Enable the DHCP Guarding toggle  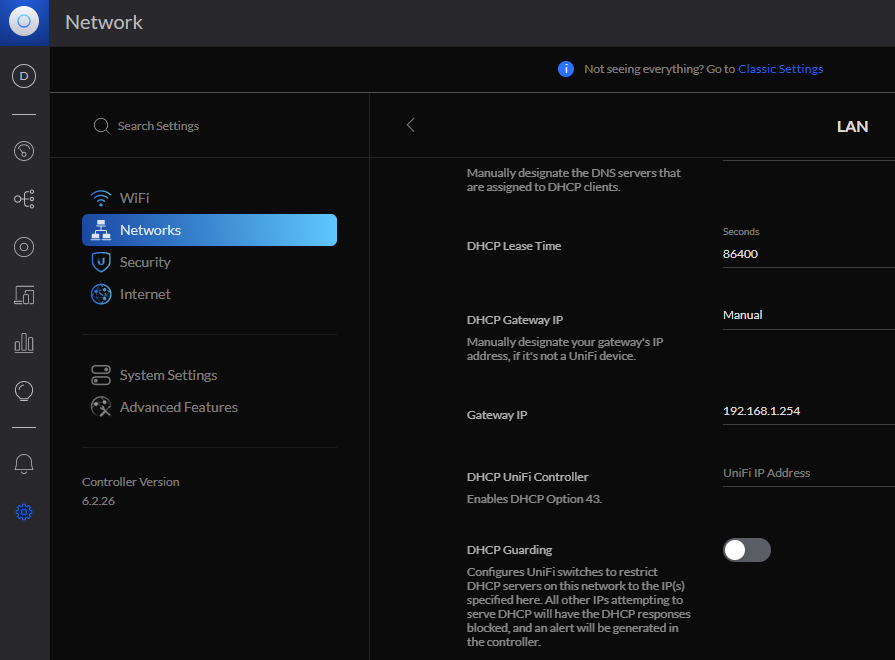[746, 550]
